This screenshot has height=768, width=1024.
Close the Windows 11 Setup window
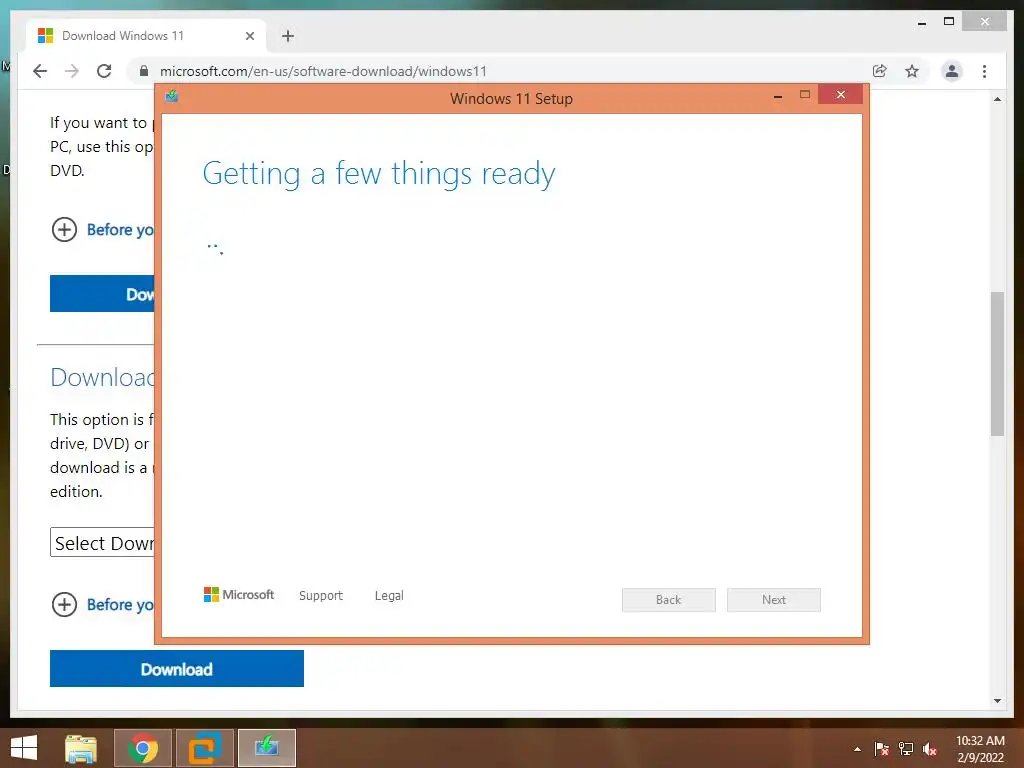click(840, 95)
